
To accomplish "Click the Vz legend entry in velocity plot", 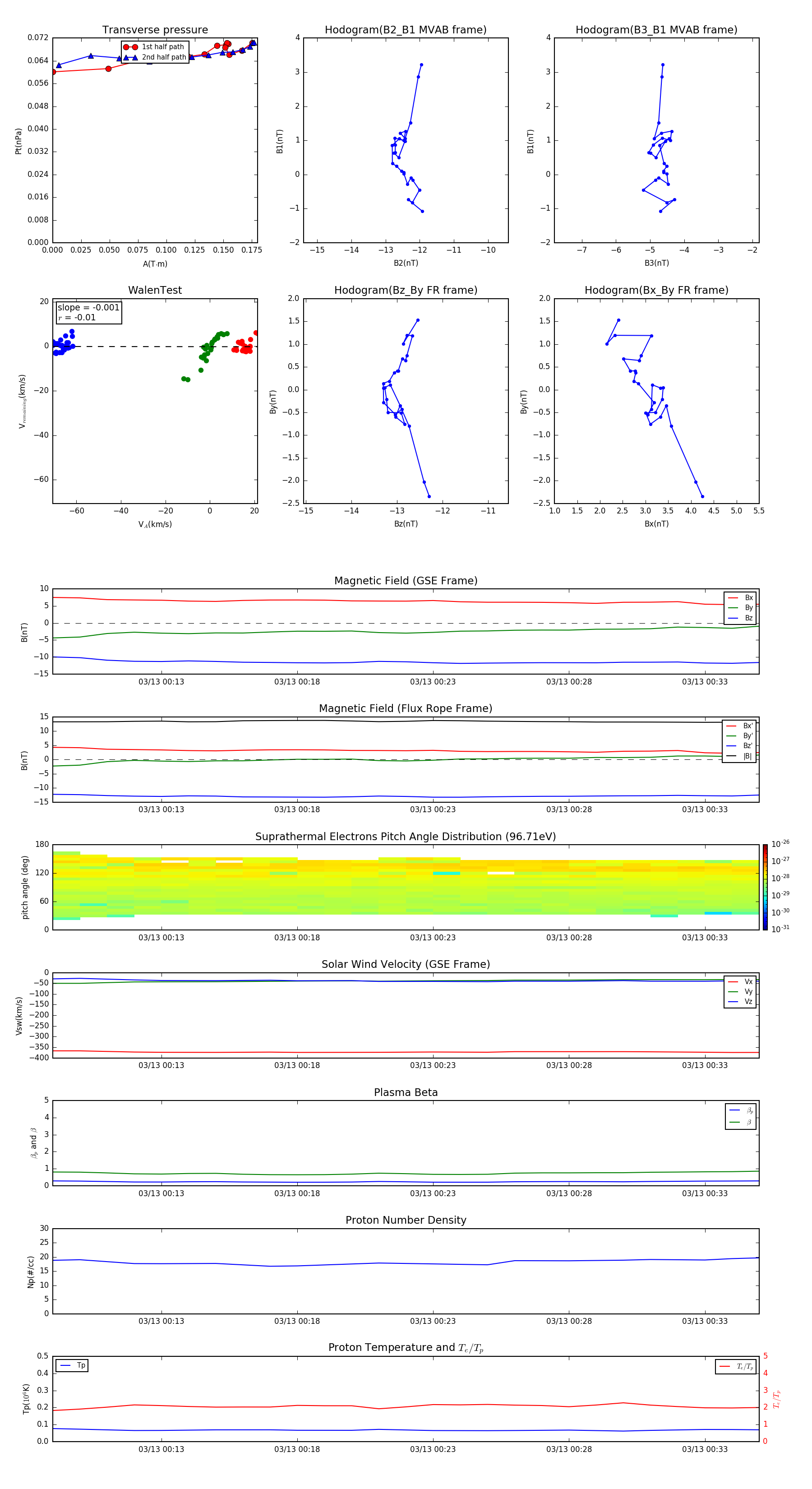I will point(740,1002).
